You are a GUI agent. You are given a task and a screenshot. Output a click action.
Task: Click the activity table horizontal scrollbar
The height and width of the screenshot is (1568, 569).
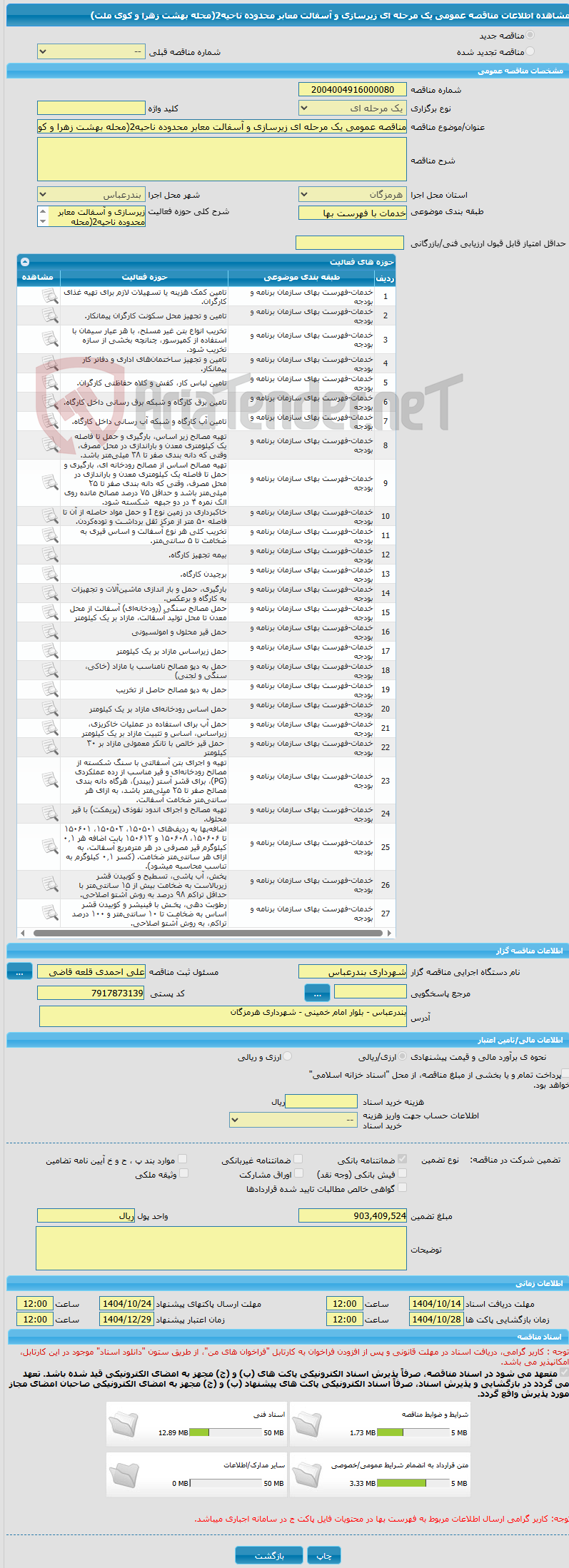pos(207,933)
